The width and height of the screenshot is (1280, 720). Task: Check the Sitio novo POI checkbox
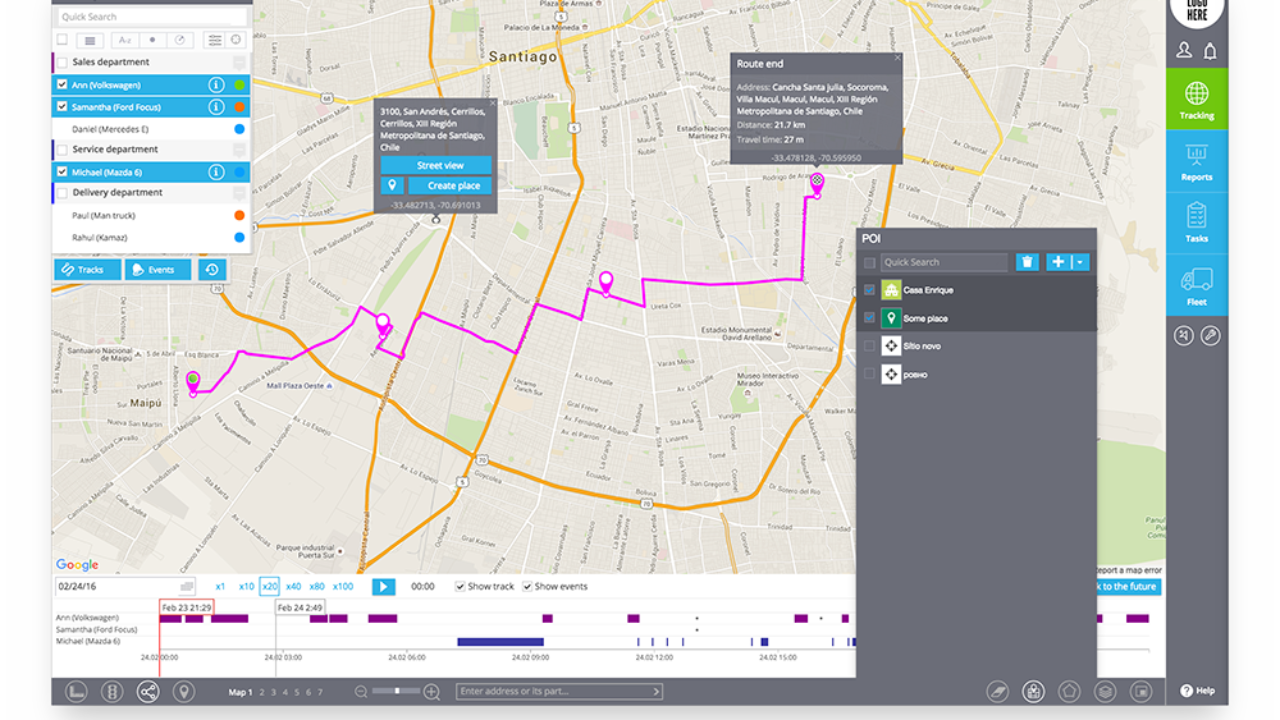[869, 346]
